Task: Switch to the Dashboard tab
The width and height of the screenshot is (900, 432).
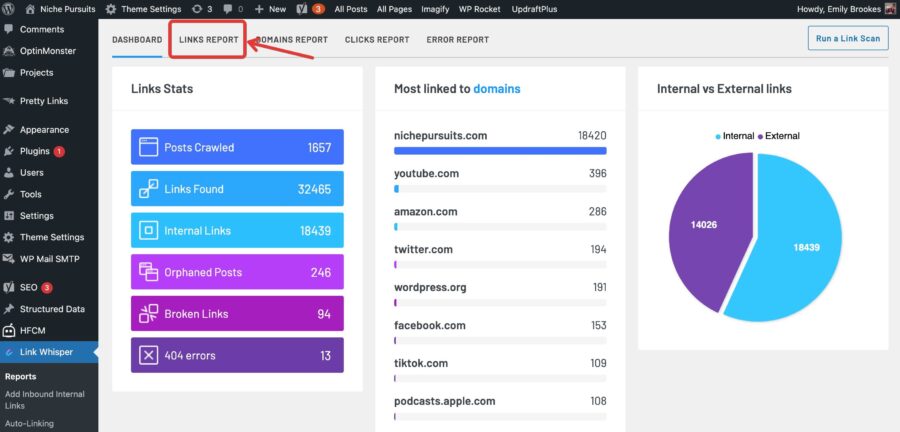Action: (137, 40)
